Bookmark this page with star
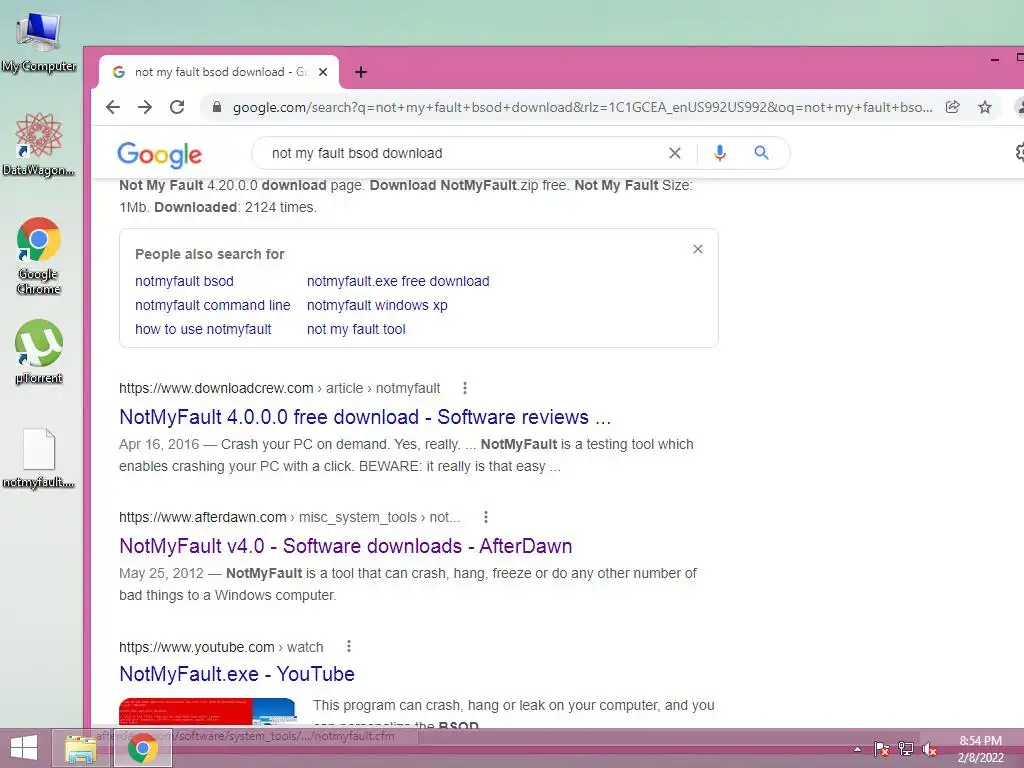The image size is (1024, 768). (985, 107)
